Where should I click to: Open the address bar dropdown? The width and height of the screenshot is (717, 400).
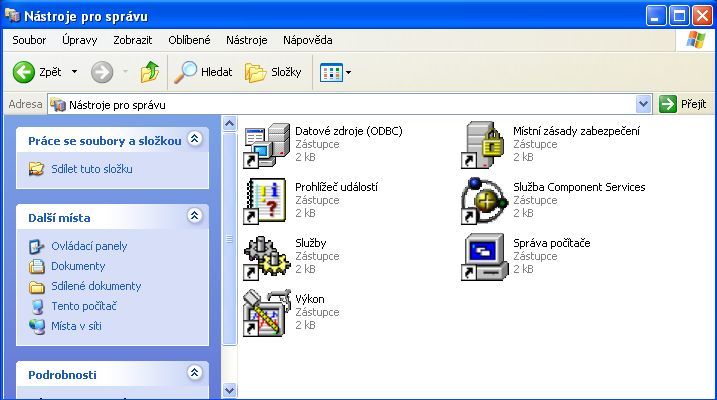(x=643, y=105)
